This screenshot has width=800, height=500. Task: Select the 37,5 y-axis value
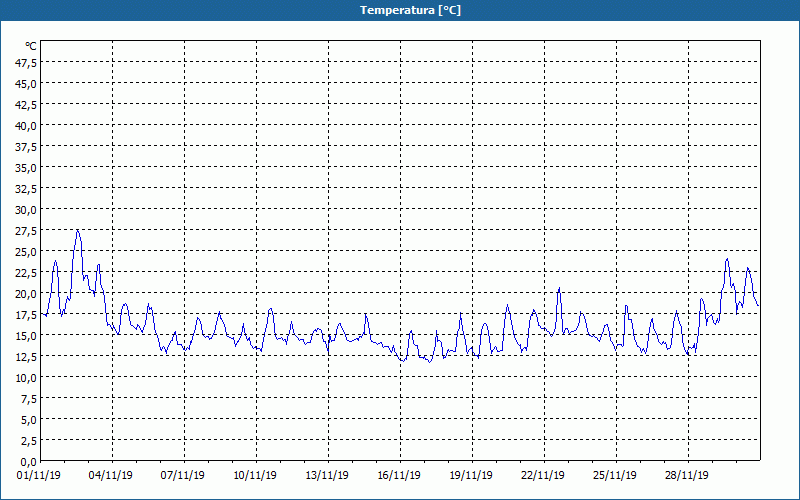coord(27,147)
